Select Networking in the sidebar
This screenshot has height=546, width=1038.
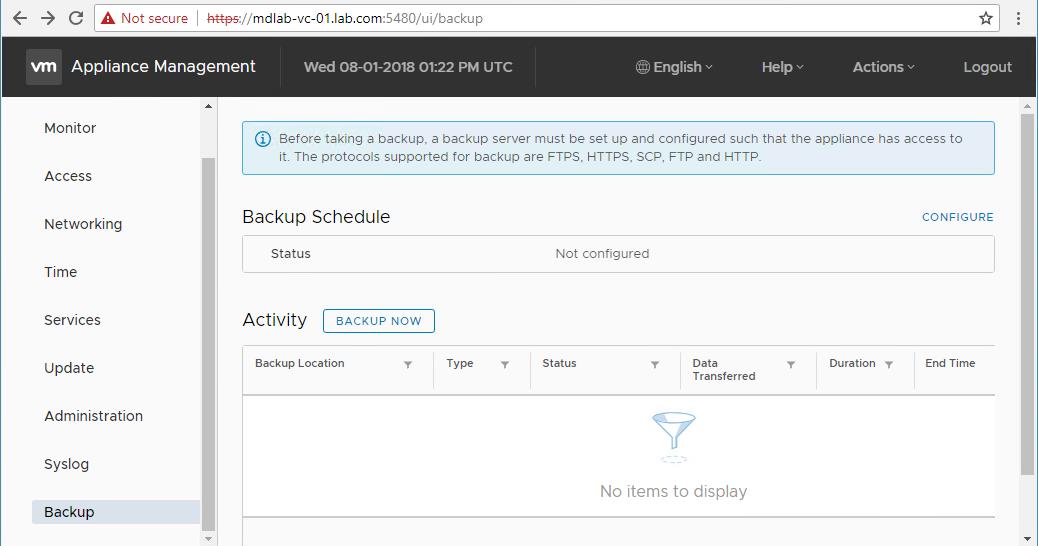click(x=83, y=224)
